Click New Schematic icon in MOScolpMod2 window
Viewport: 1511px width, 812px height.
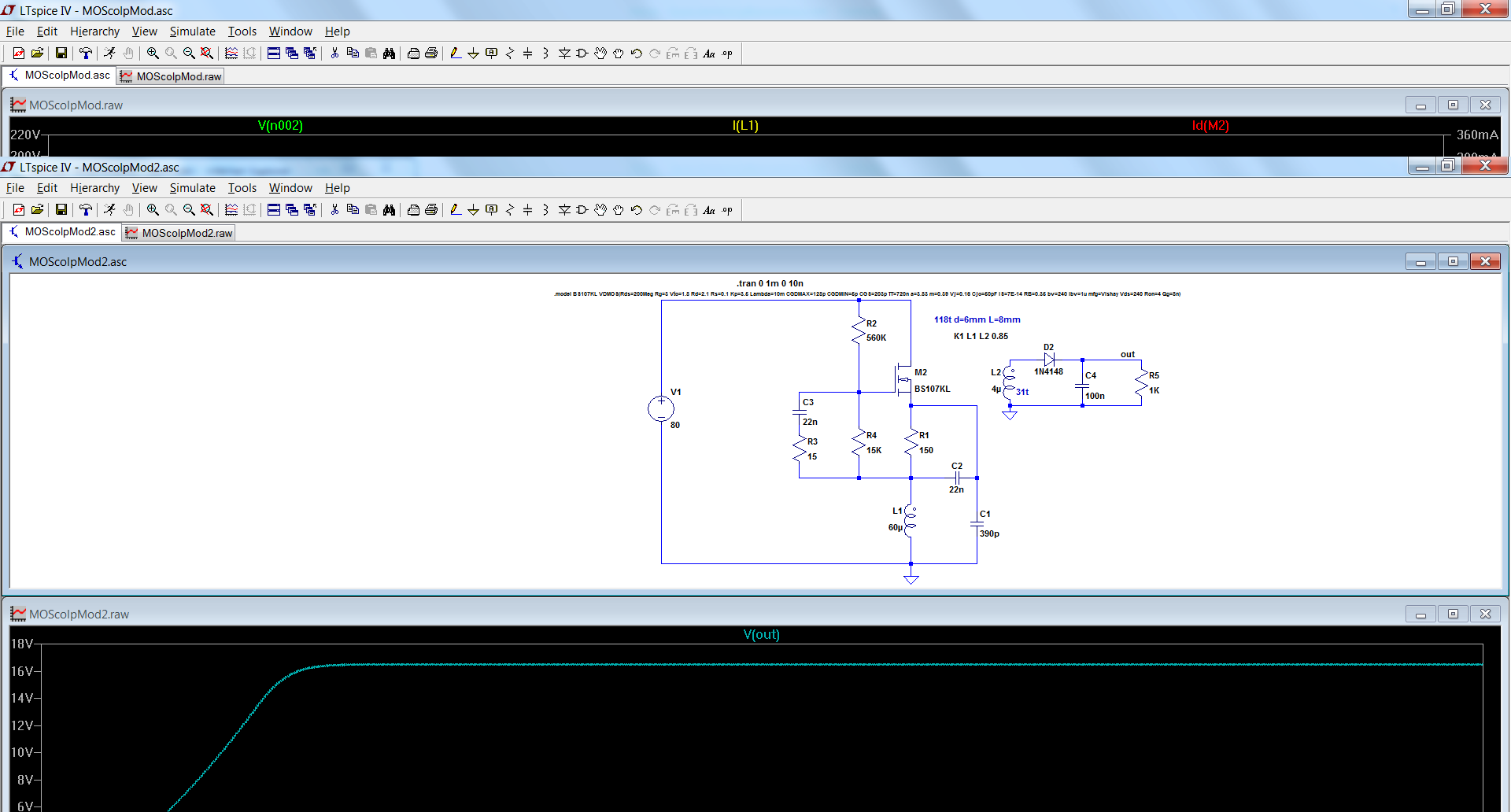(x=19, y=210)
